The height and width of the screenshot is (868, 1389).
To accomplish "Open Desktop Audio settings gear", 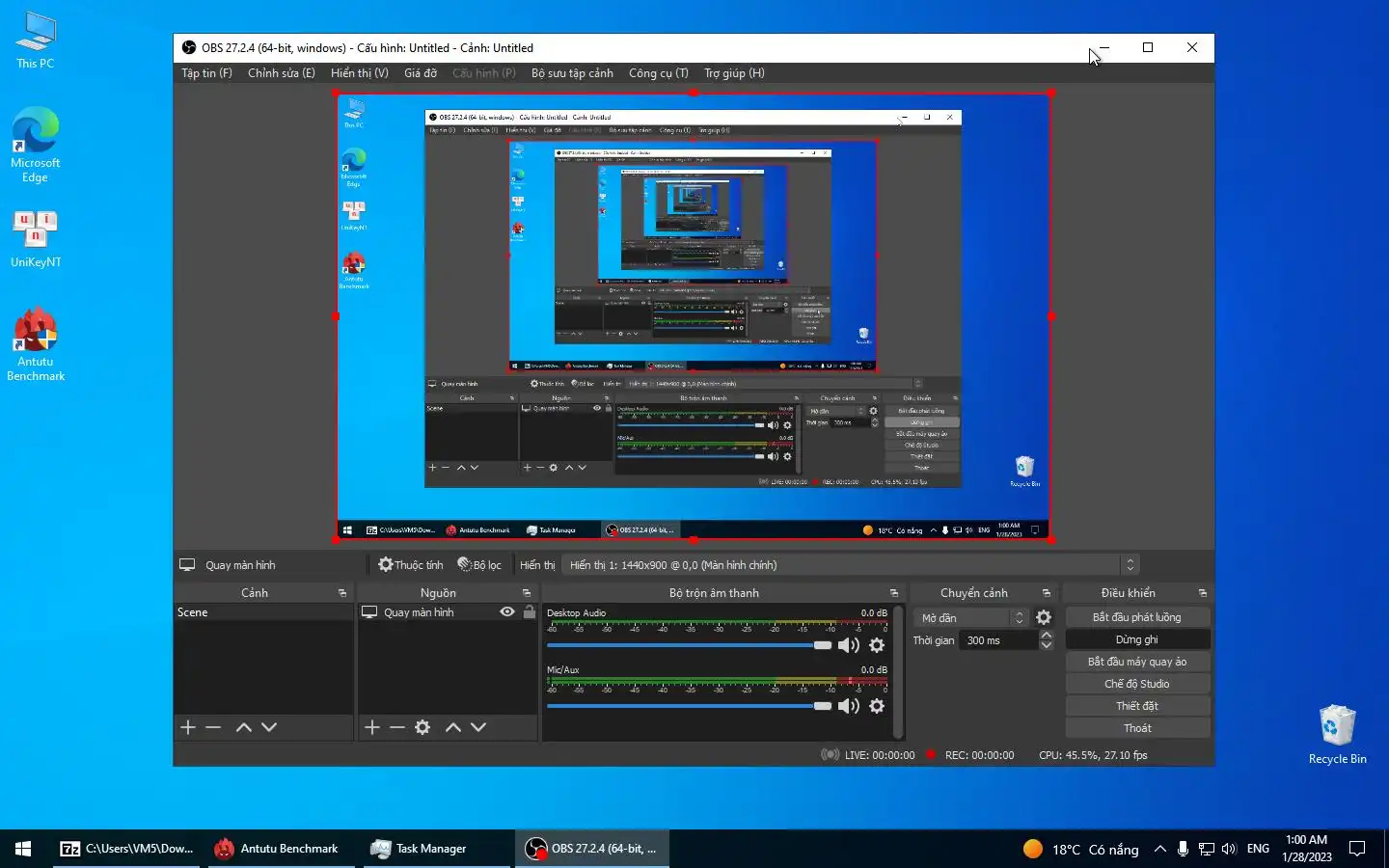I will 877,645.
